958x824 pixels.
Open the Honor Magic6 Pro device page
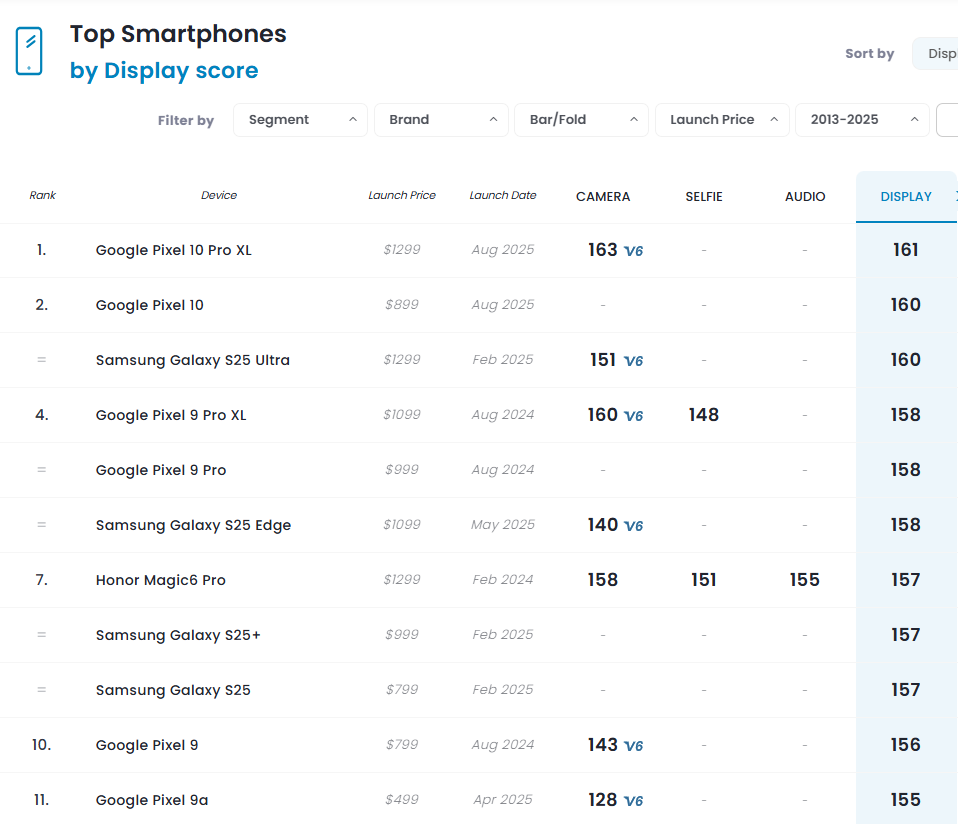161,580
